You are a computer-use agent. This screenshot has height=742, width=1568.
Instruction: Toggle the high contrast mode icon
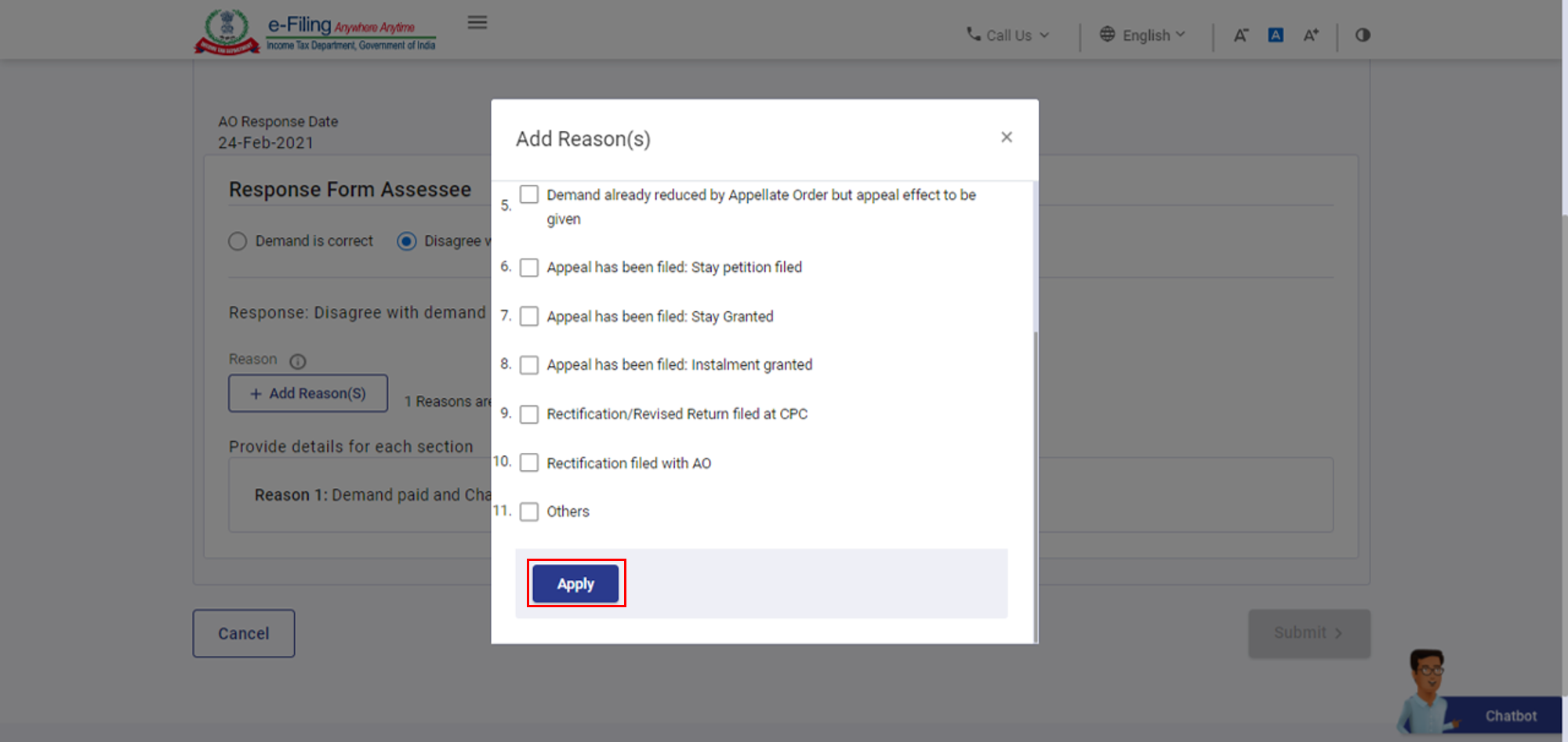[x=1363, y=35]
